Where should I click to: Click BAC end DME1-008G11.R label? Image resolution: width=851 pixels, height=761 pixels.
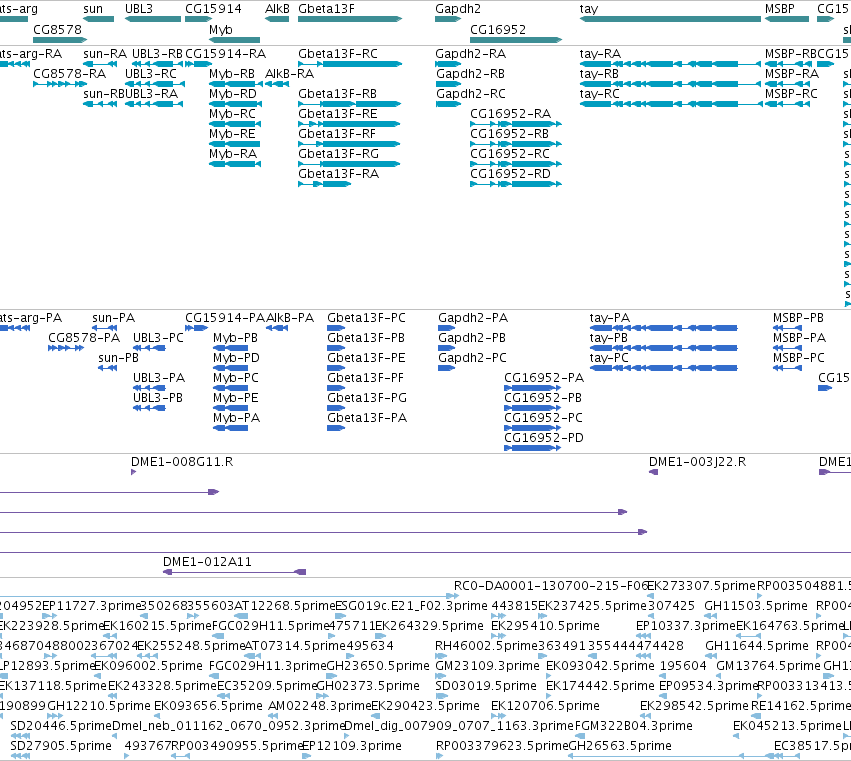(x=182, y=462)
